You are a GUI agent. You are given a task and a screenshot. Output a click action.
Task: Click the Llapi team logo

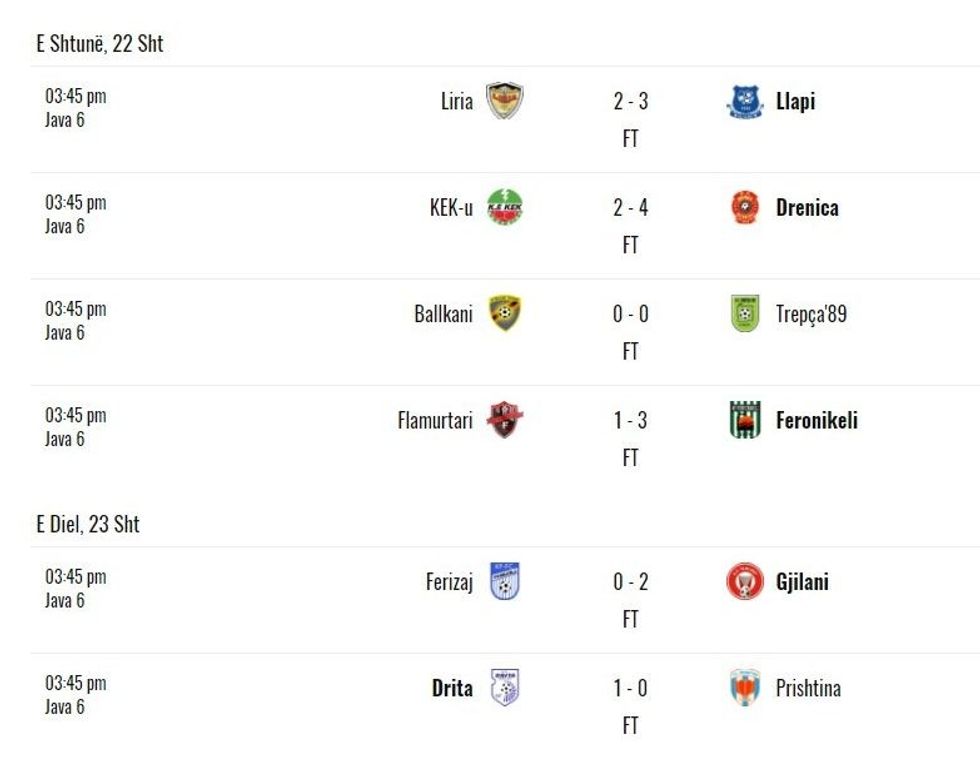[744, 101]
